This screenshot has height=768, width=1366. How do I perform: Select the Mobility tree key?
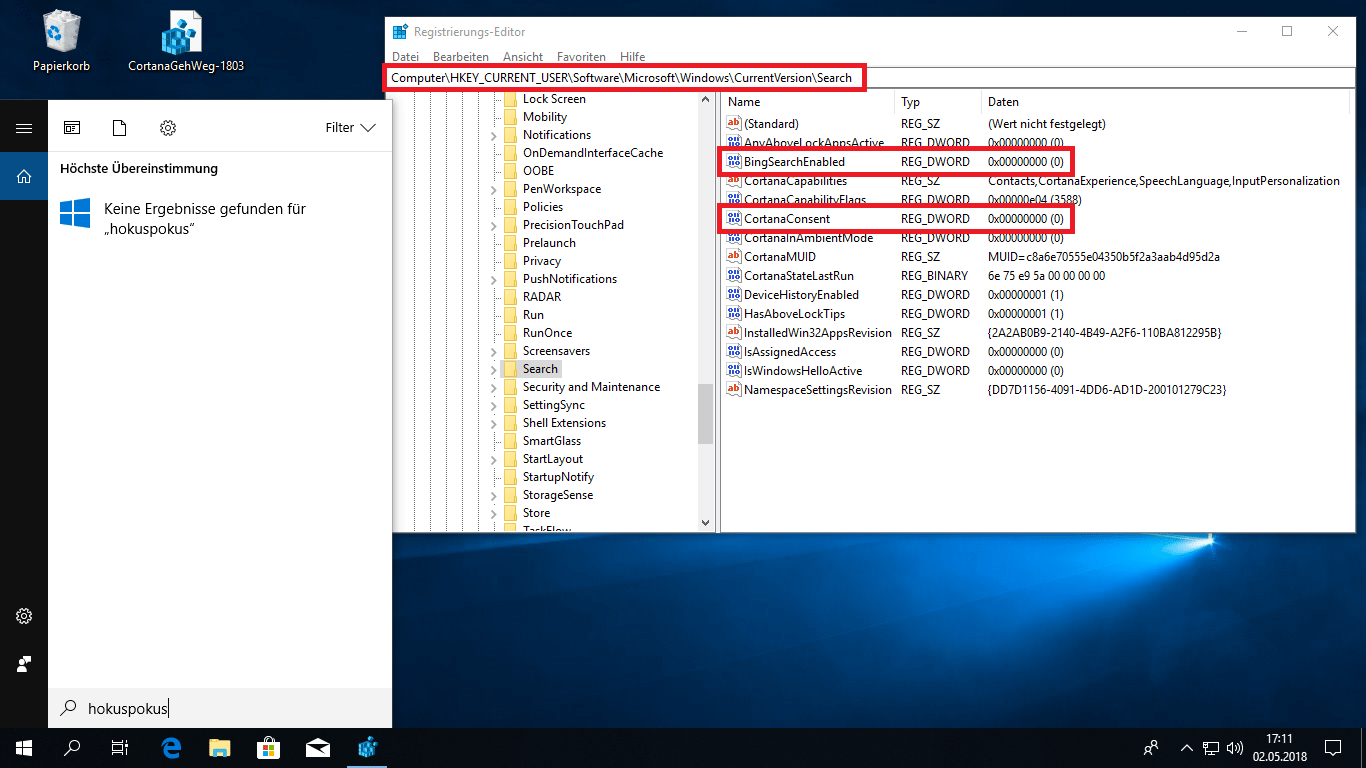click(545, 117)
